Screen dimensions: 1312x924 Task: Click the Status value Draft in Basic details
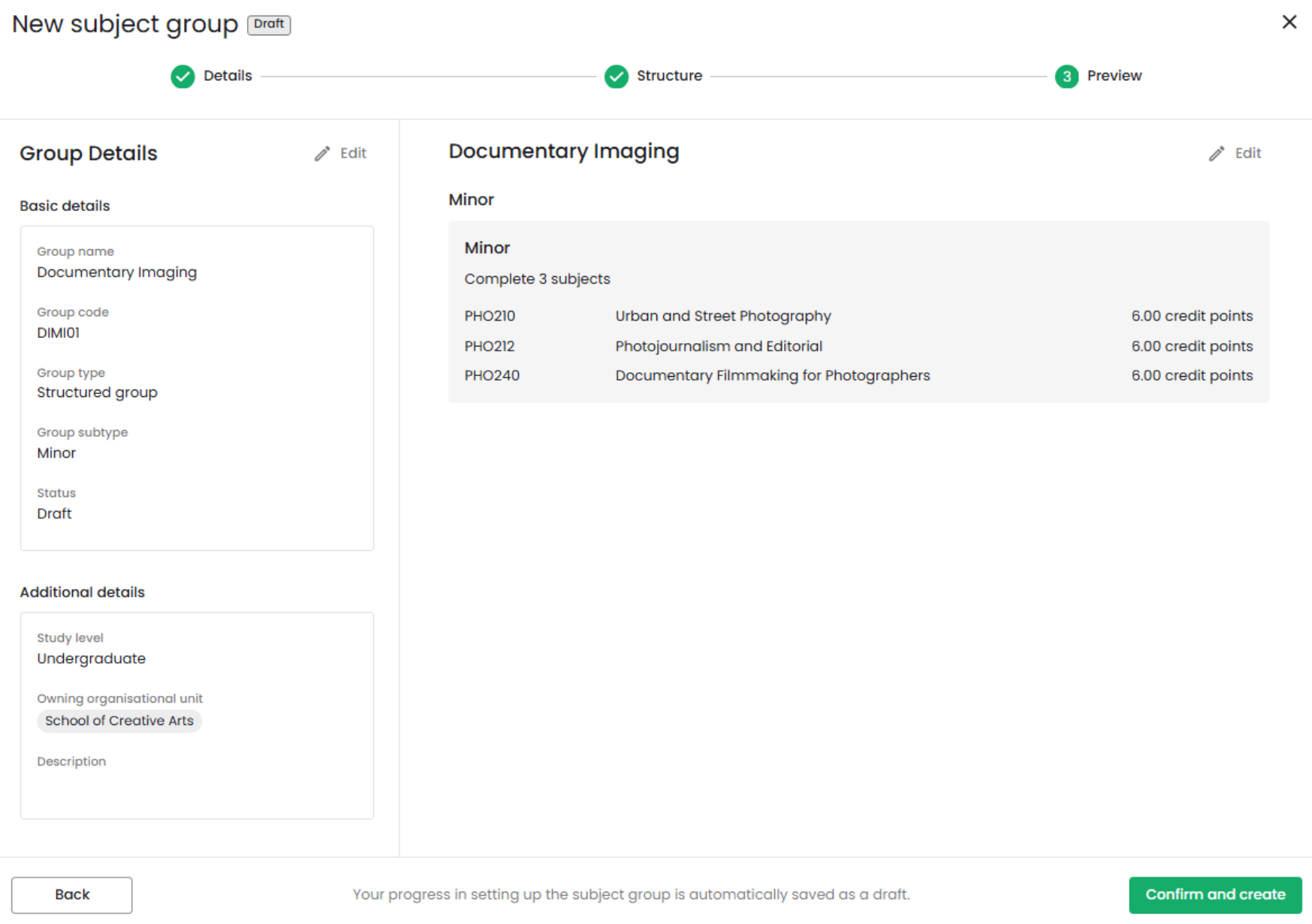point(54,513)
